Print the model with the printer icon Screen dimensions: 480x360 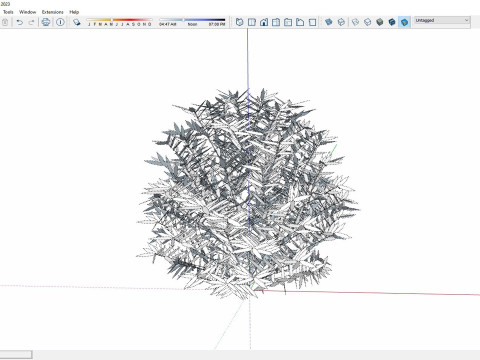tap(46, 22)
